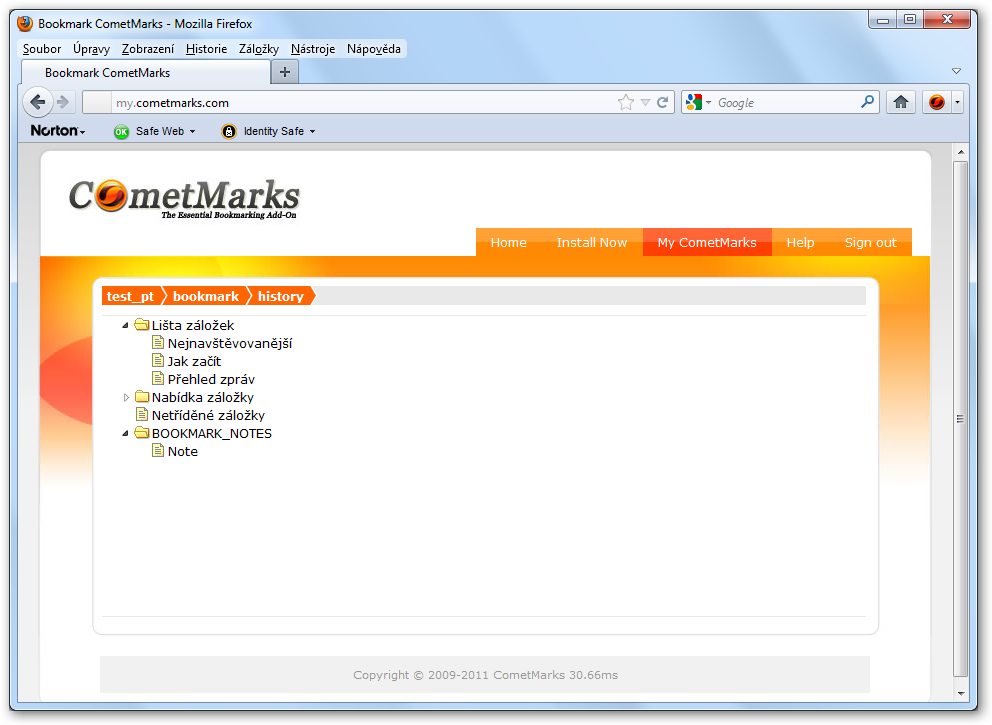Viewport: 992px width, 725px height.
Task: Open the Nápověda menu
Action: [x=374, y=49]
